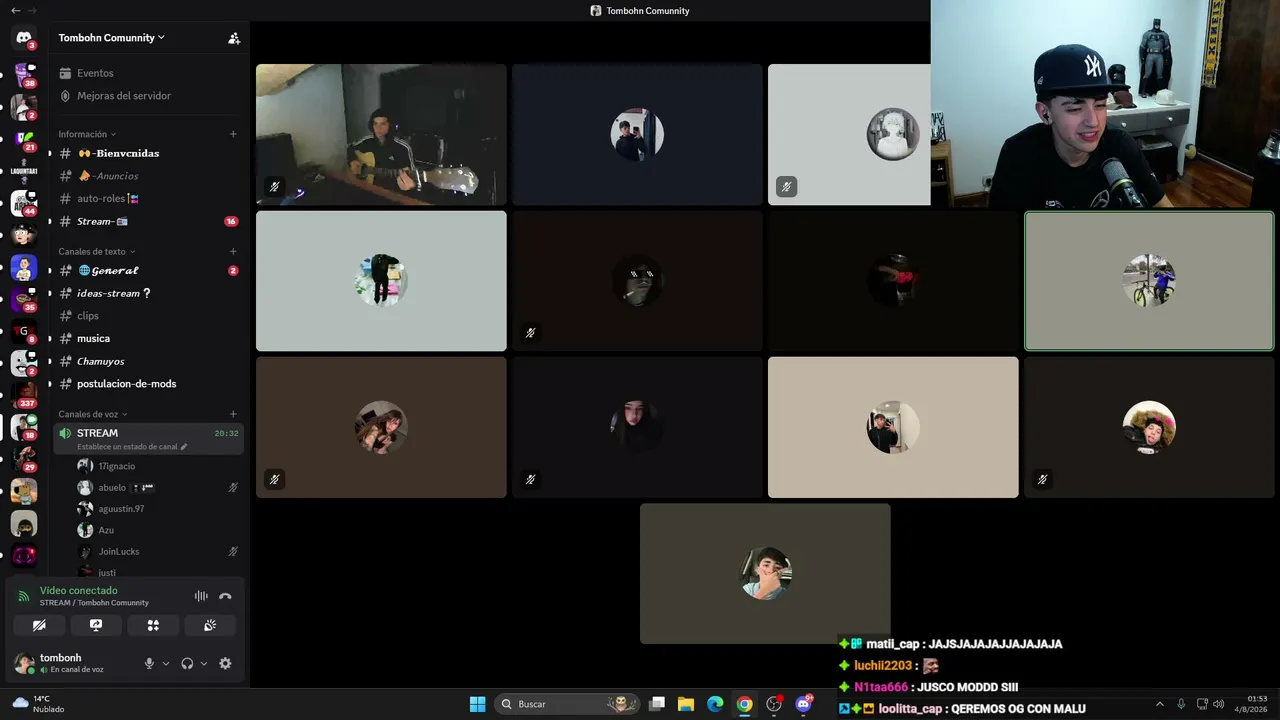Viewport: 1280px width, 720px height.
Task: Focus the green-outlined speaking participant tile
Action: click(x=1149, y=281)
